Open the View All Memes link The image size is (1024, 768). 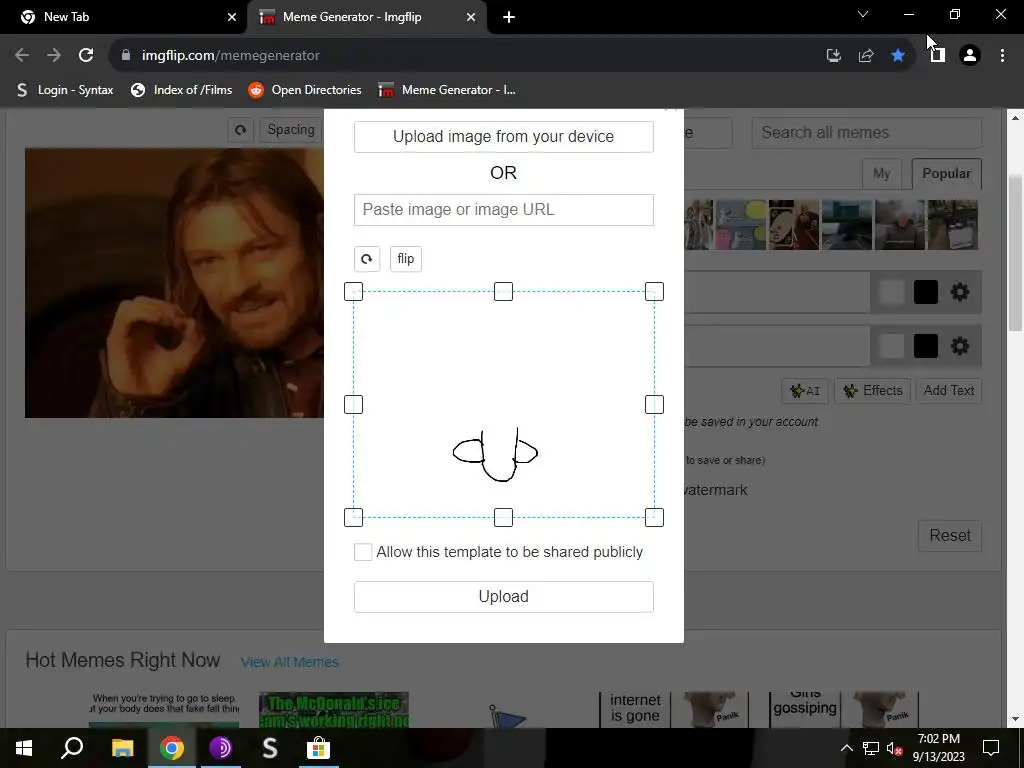click(290, 662)
